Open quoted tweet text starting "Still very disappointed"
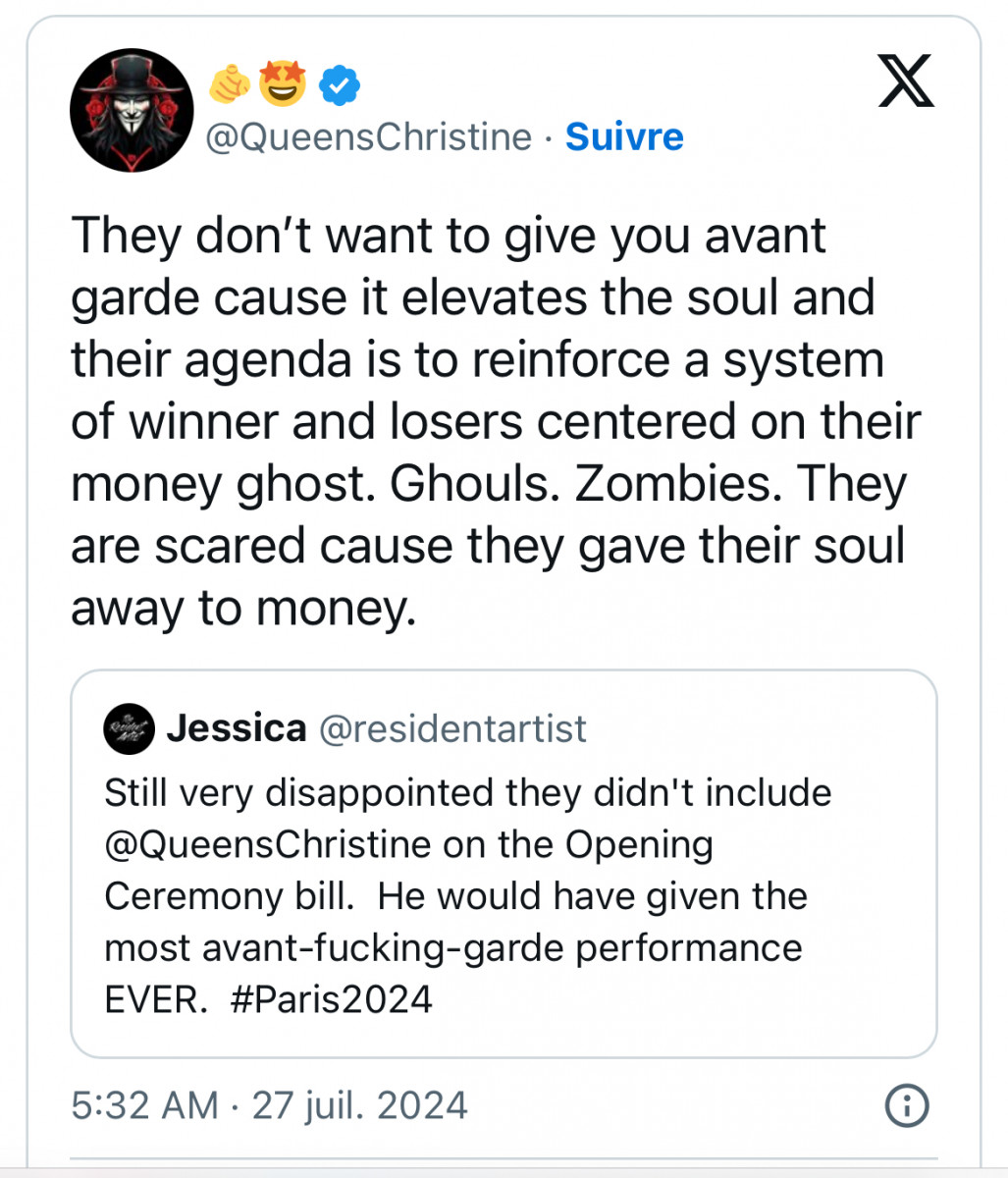This screenshot has height=1178, width=1008. pos(467,793)
